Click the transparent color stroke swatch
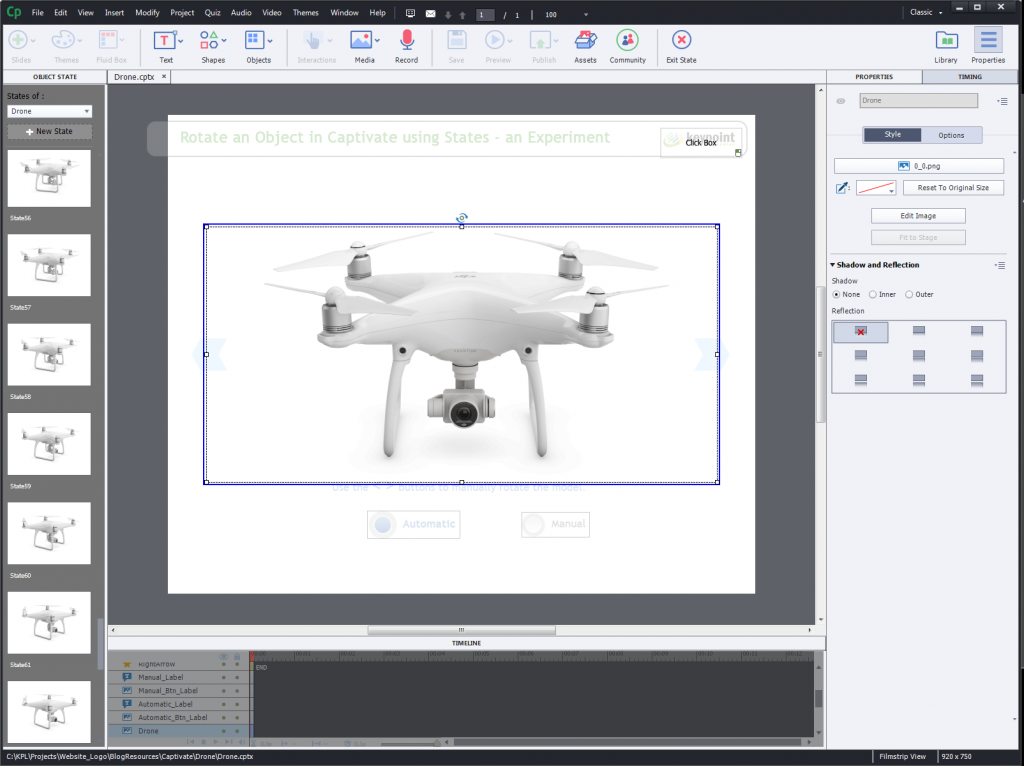The image size is (1024, 766). click(x=876, y=188)
